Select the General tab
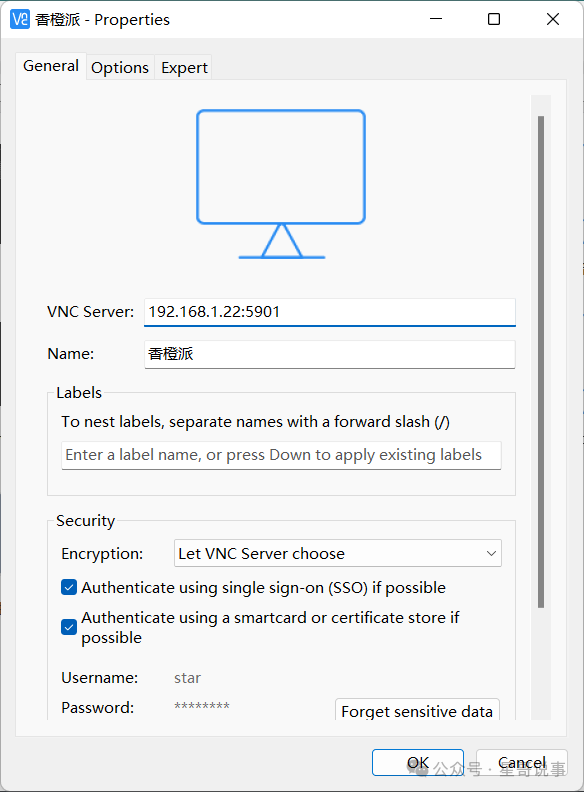 [x=51, y=66]
